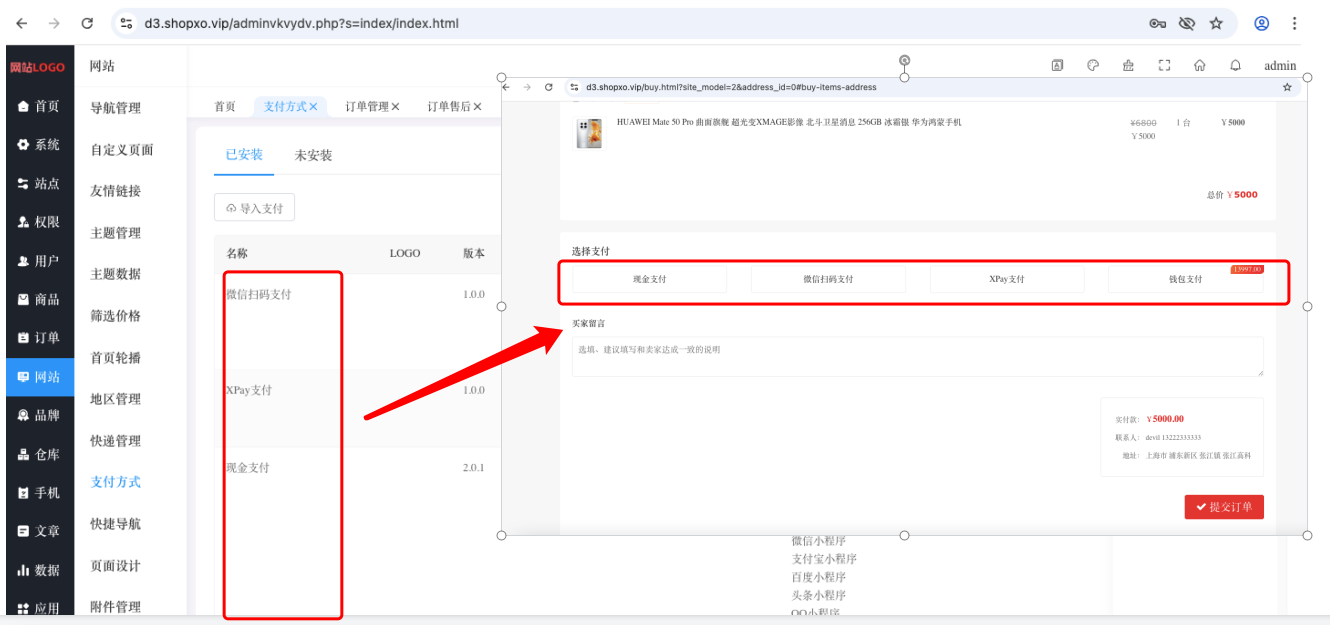Bookmark page using the star icon
Image resolution: width=1330 pixels, height=625 pixels.
point(1216,23)
